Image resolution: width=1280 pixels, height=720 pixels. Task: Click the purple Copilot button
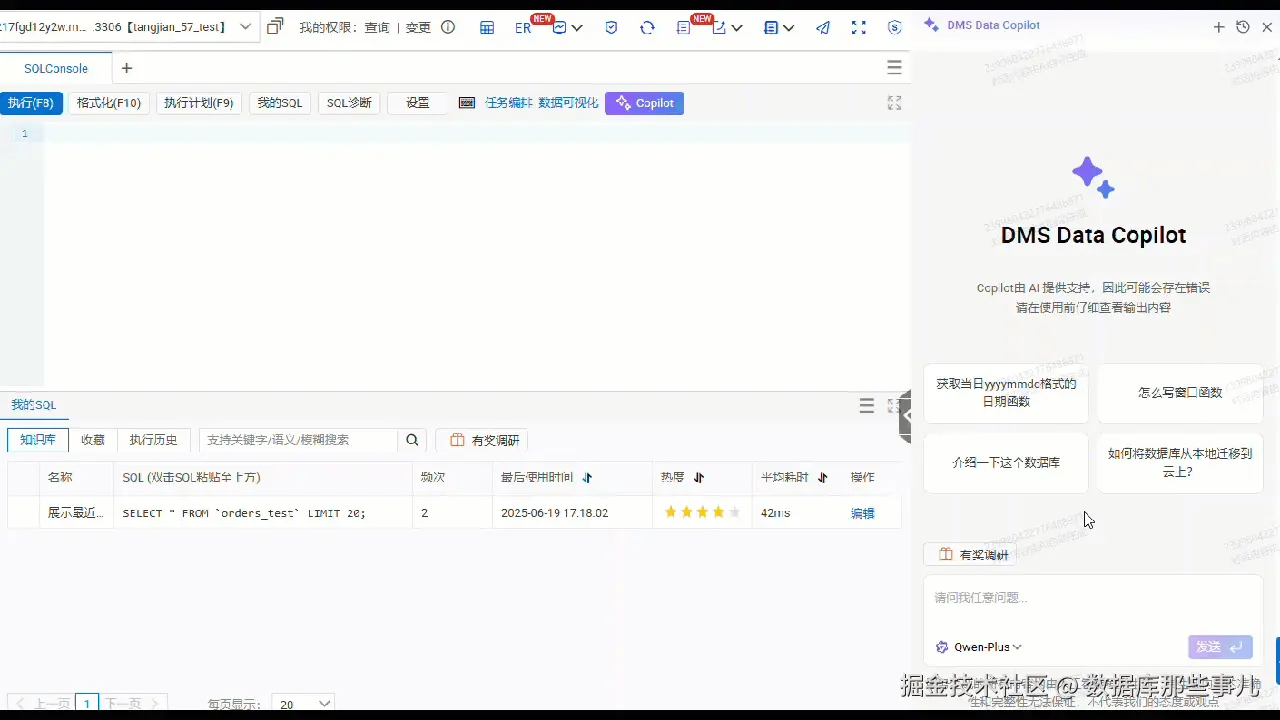644,103
